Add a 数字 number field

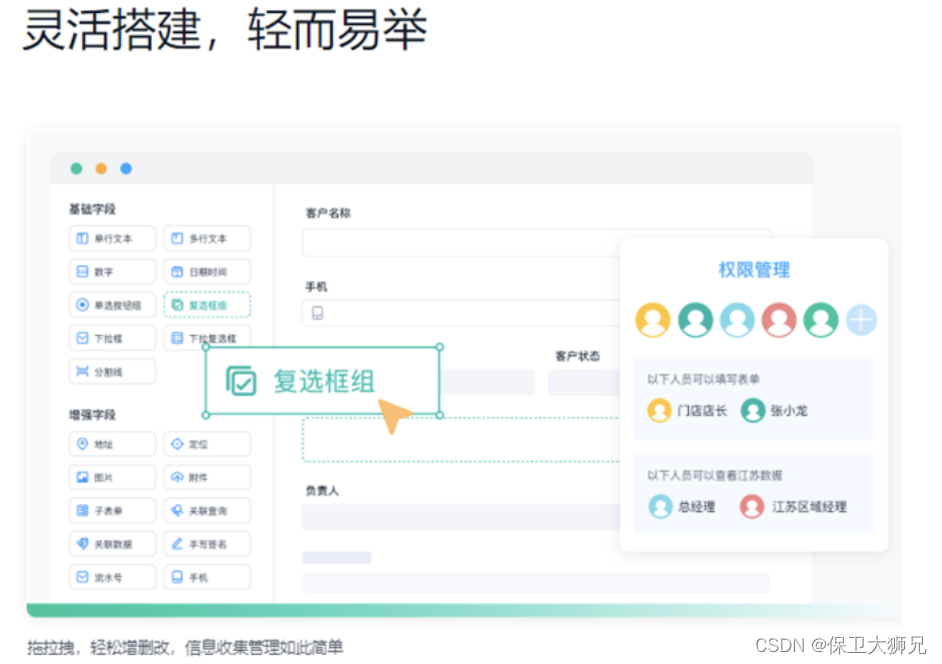point(112,272)
